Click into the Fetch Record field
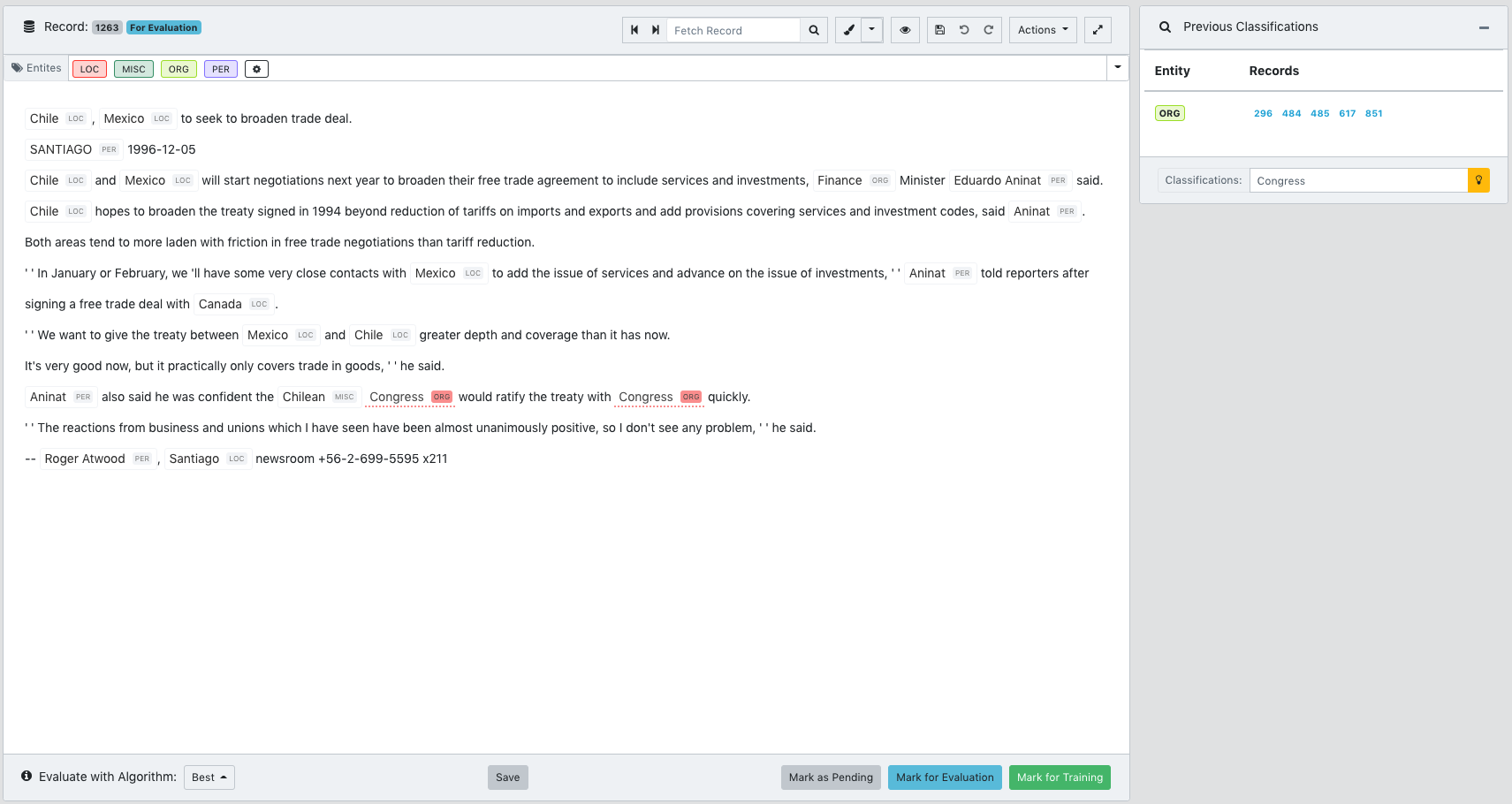 (x=733, y=30)
